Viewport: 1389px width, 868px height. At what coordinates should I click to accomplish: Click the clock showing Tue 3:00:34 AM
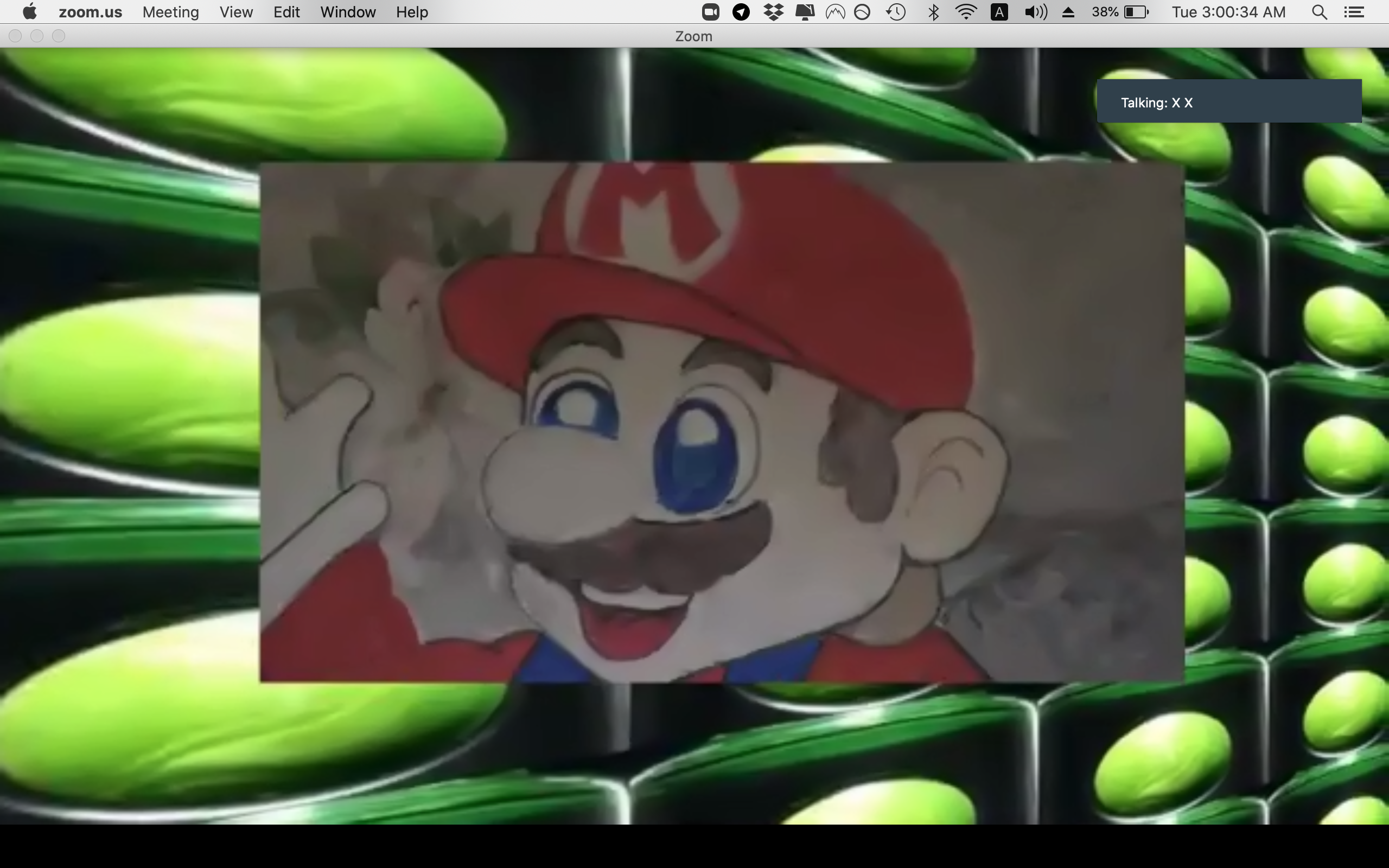click(x=1228, y=12)
